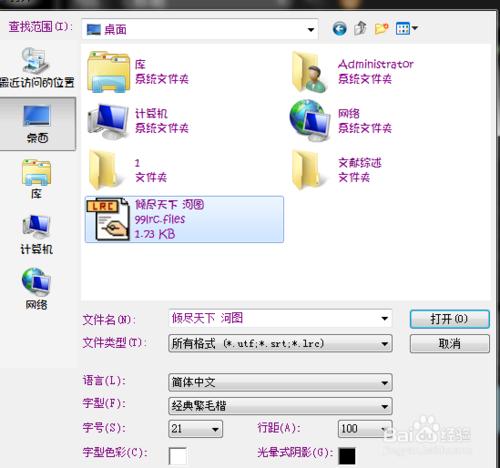This screenshot has width=500, height=468.
Task: Click the 打开 button
Action: pos(450,319)
